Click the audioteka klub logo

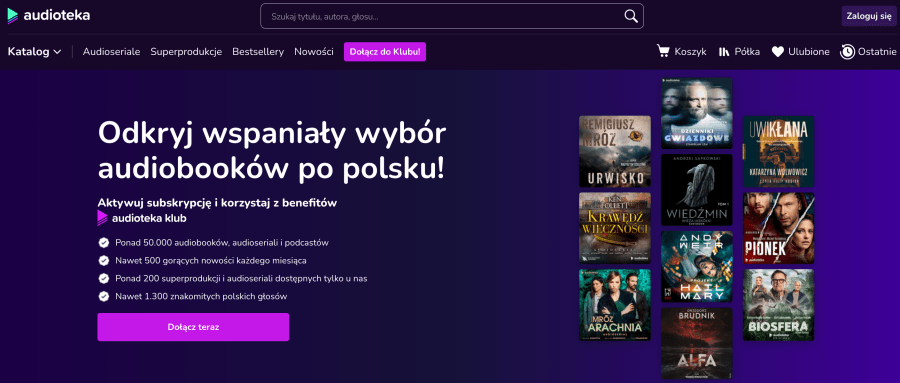142,218
